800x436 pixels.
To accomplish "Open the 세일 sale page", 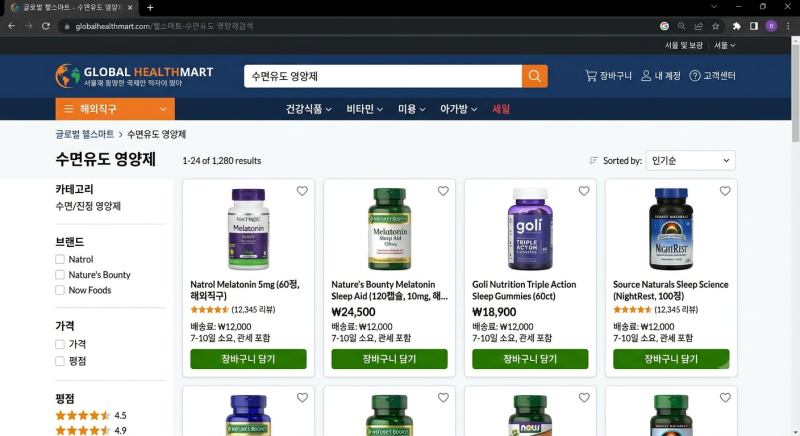I will (501, 109).
